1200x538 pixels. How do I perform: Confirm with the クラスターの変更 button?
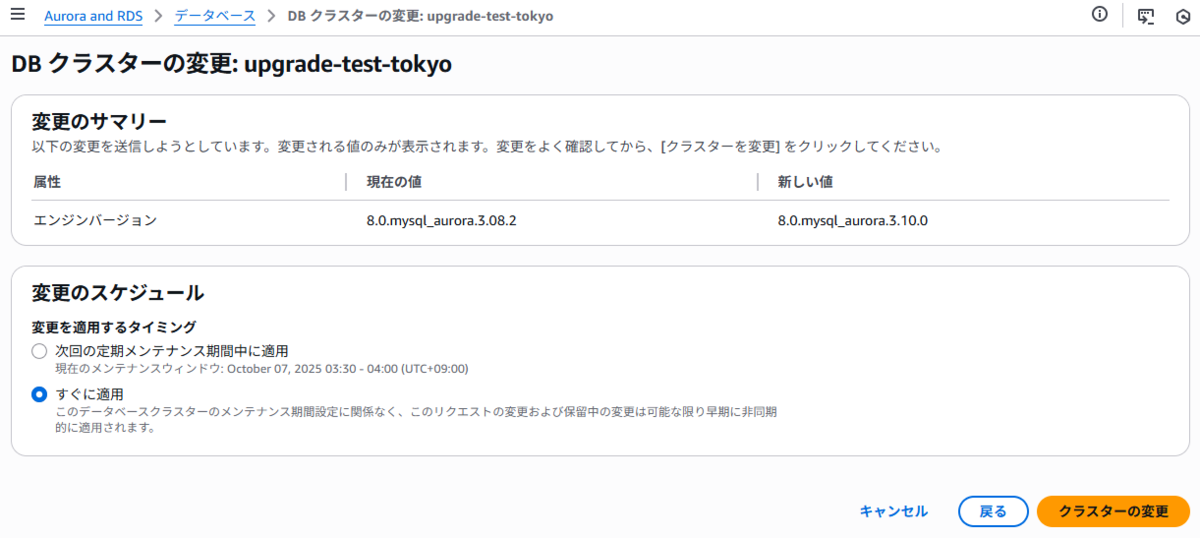(1113, 511)
